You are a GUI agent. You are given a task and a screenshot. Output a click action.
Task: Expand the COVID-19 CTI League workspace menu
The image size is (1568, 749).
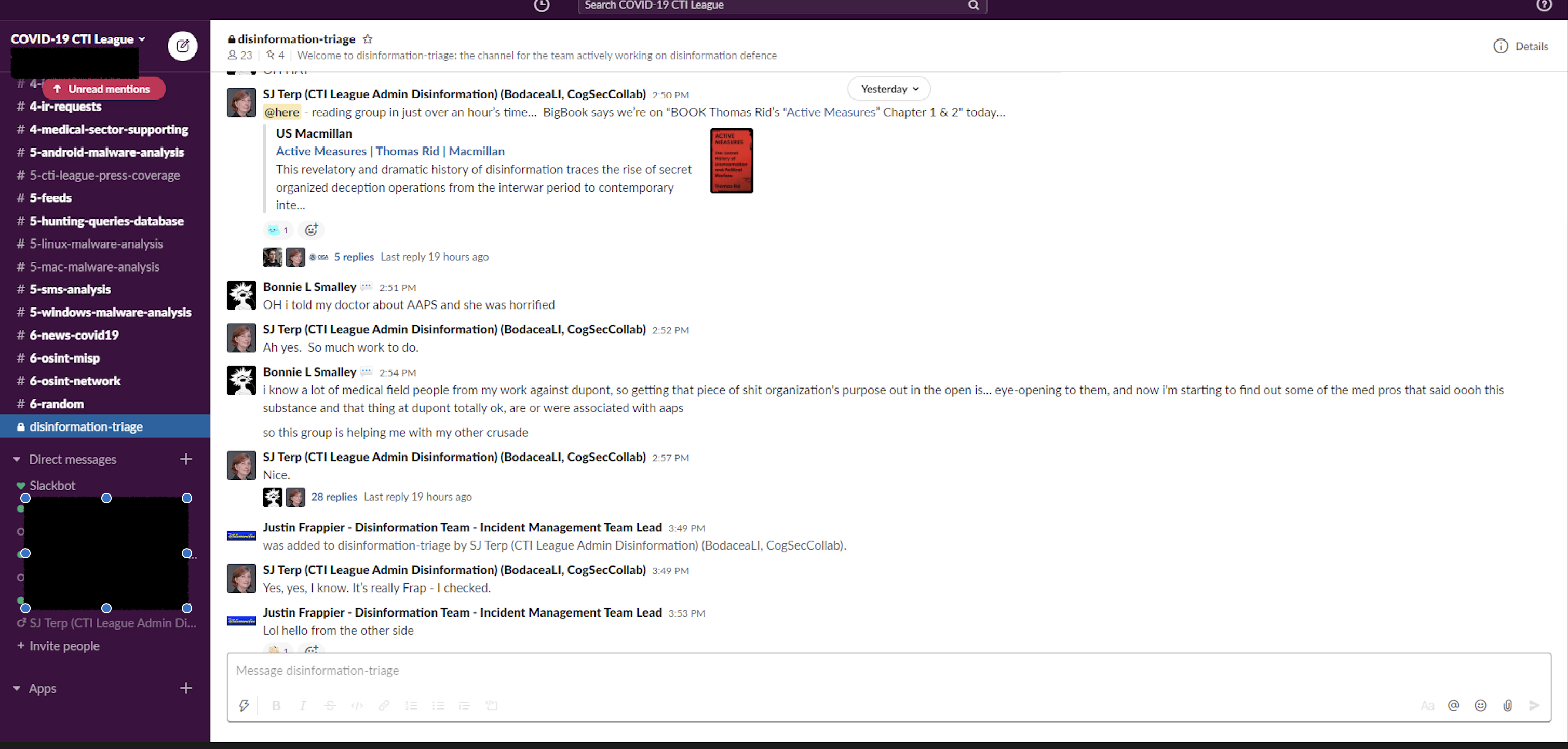(78, 39)
